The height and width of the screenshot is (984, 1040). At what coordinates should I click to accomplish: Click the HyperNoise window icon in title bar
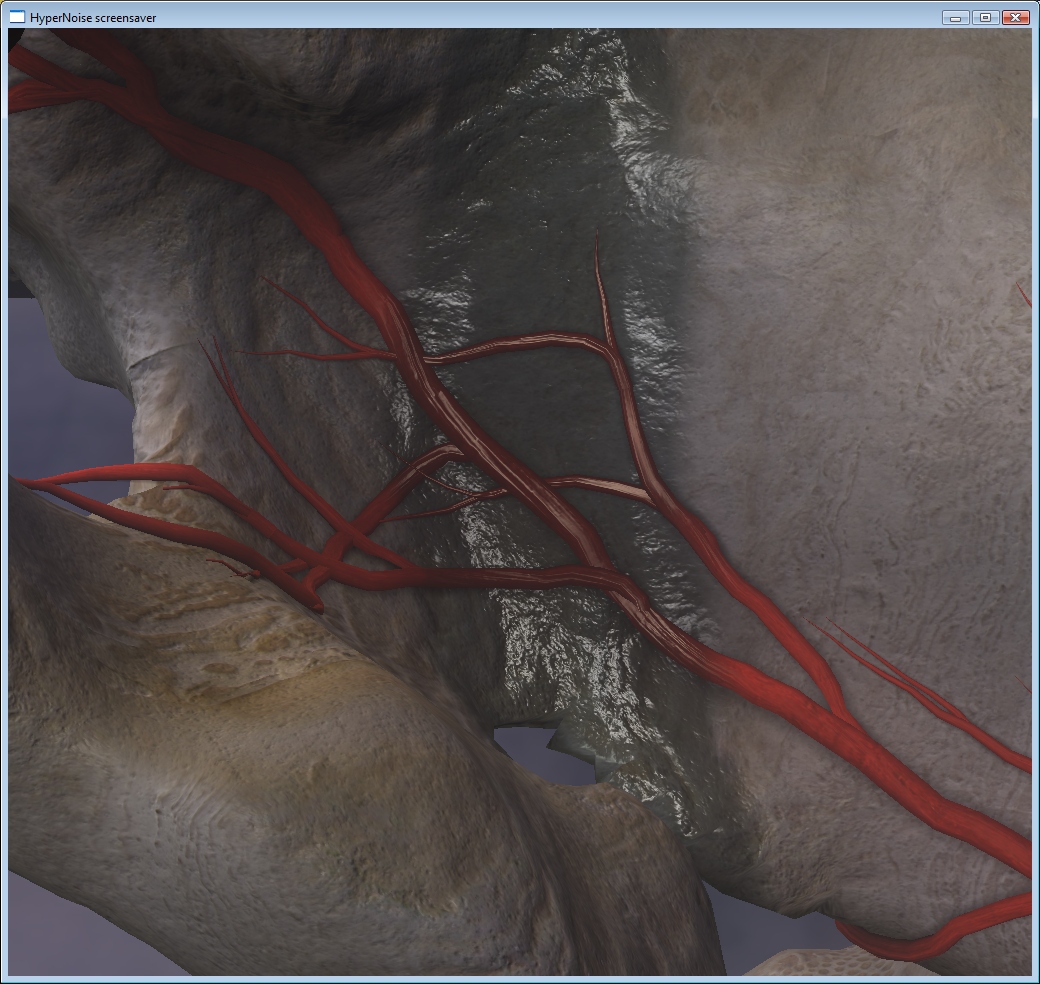click(x=17, y=17)
